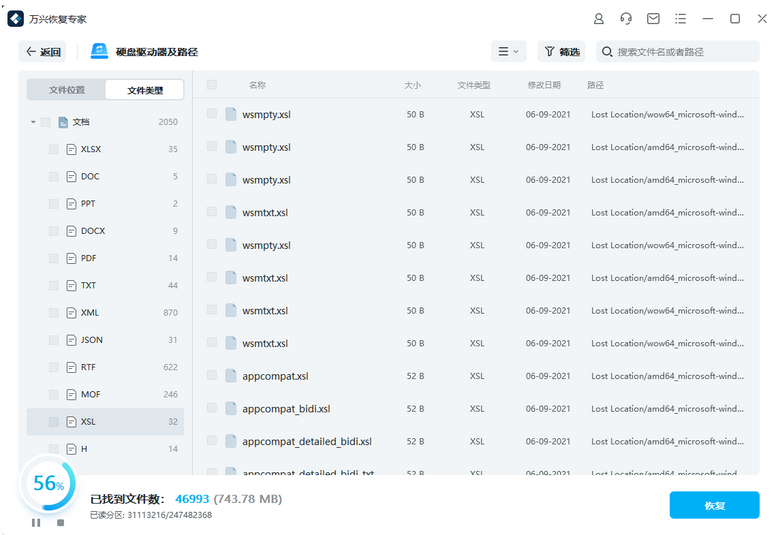Open the account profile icon
This screenshot has height=535, width=771.
point(599,19)
